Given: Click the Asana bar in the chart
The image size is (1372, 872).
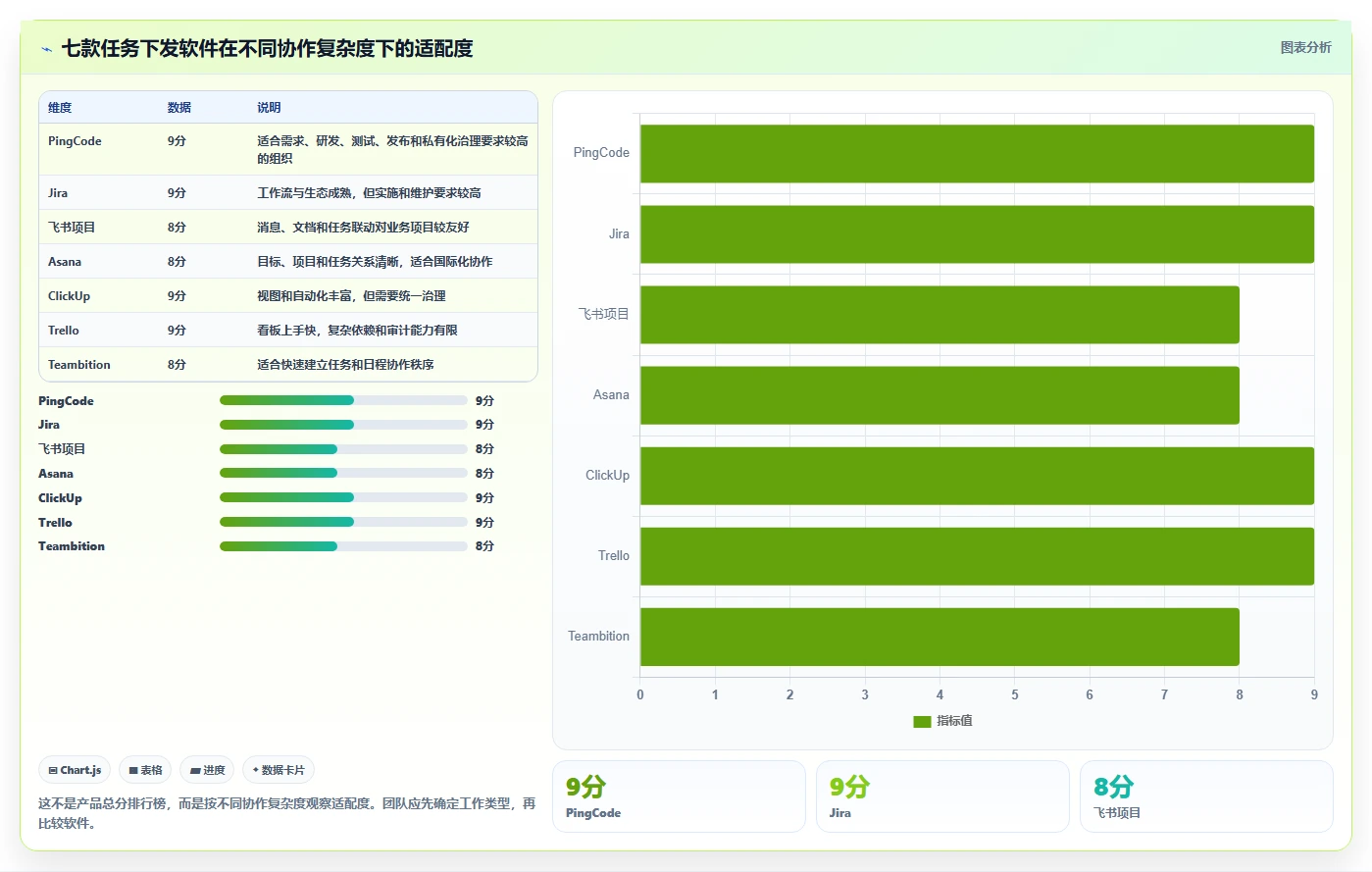Looking at the screenshot, I should [x=940, y=395].
